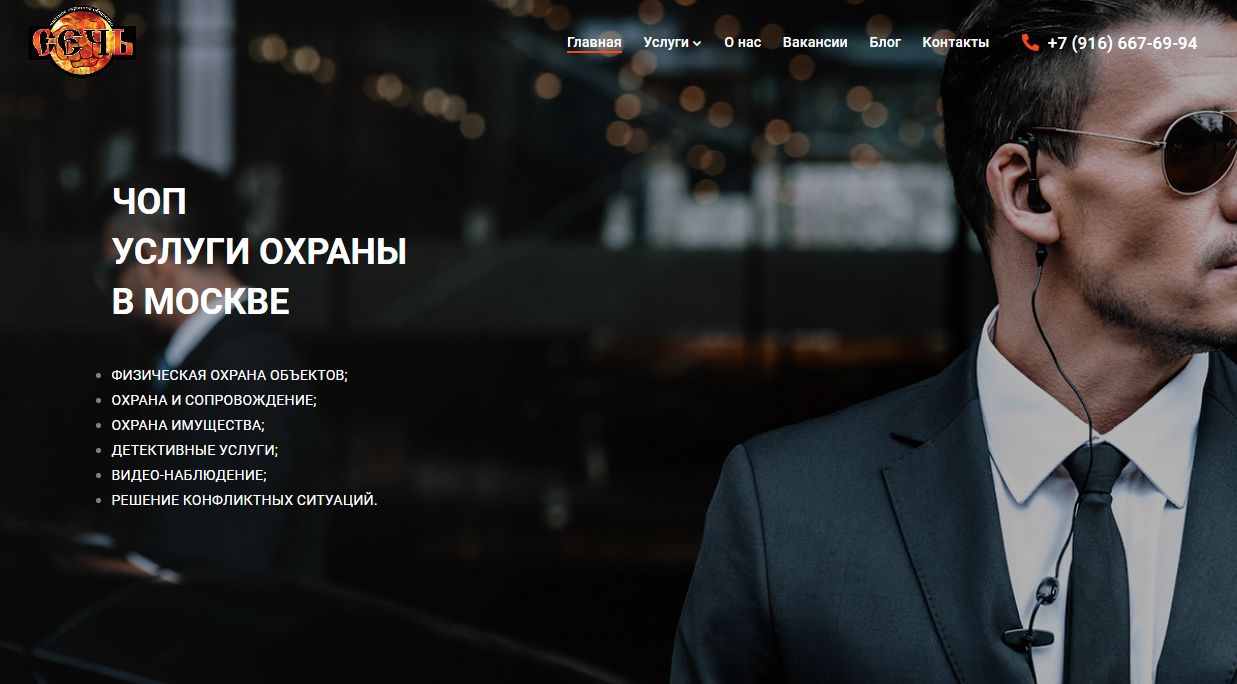Select the Решение конфликтных ситуаций list item

[244, 500]
